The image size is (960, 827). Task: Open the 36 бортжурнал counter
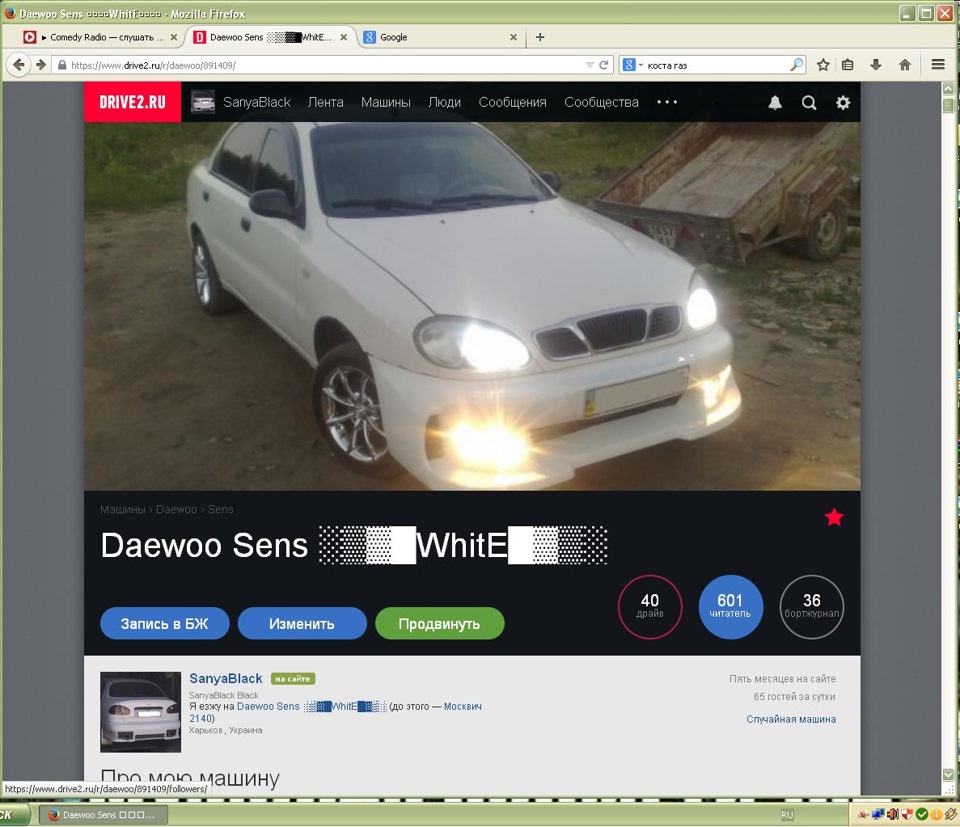(x=812, y=607)
